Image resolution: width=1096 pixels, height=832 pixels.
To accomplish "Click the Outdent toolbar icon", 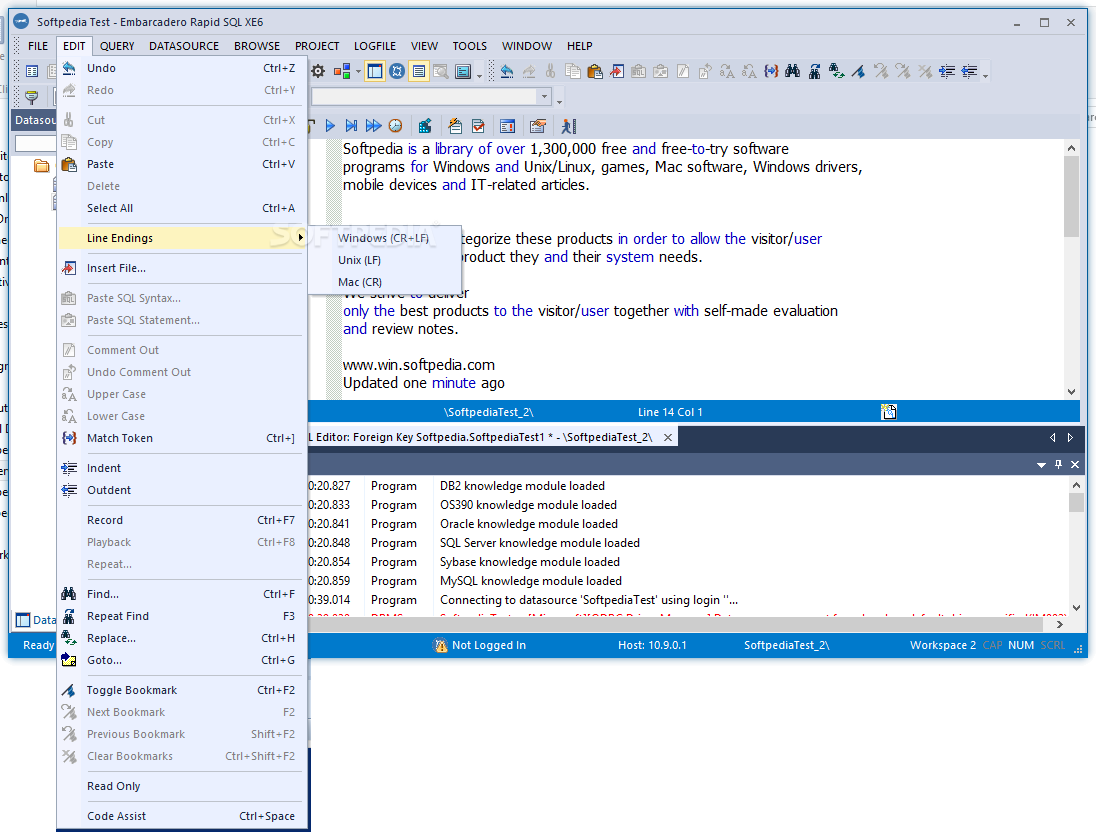I will tap(969, 71).
